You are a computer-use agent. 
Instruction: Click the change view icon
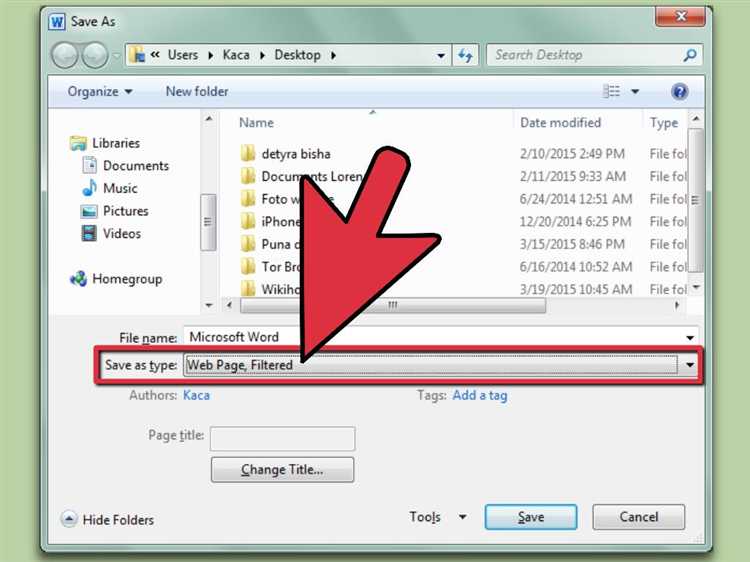point(611,91)
